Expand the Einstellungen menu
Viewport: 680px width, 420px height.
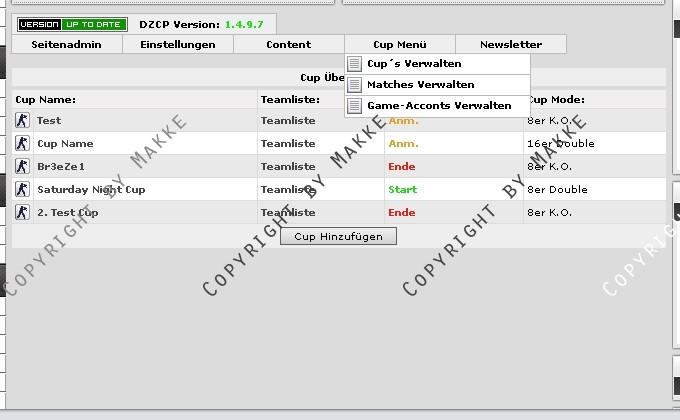(x=178, y=45)
